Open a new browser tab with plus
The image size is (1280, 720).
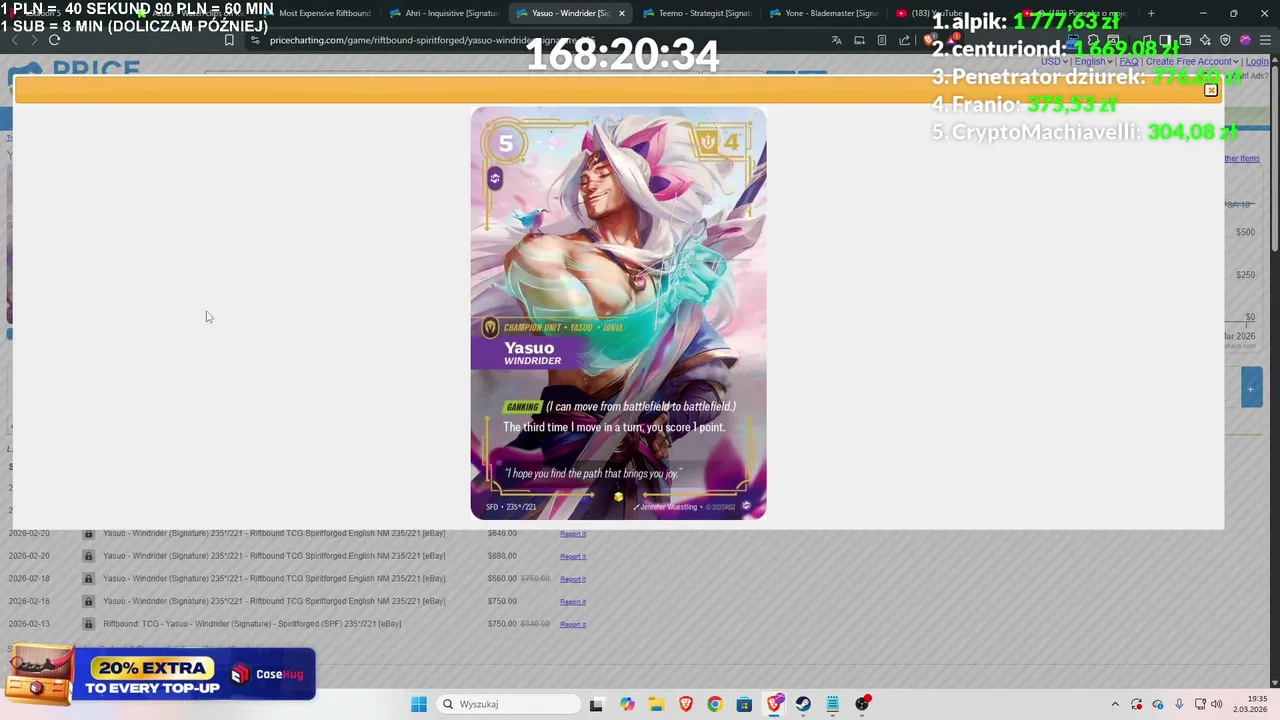pos(1151,13)
